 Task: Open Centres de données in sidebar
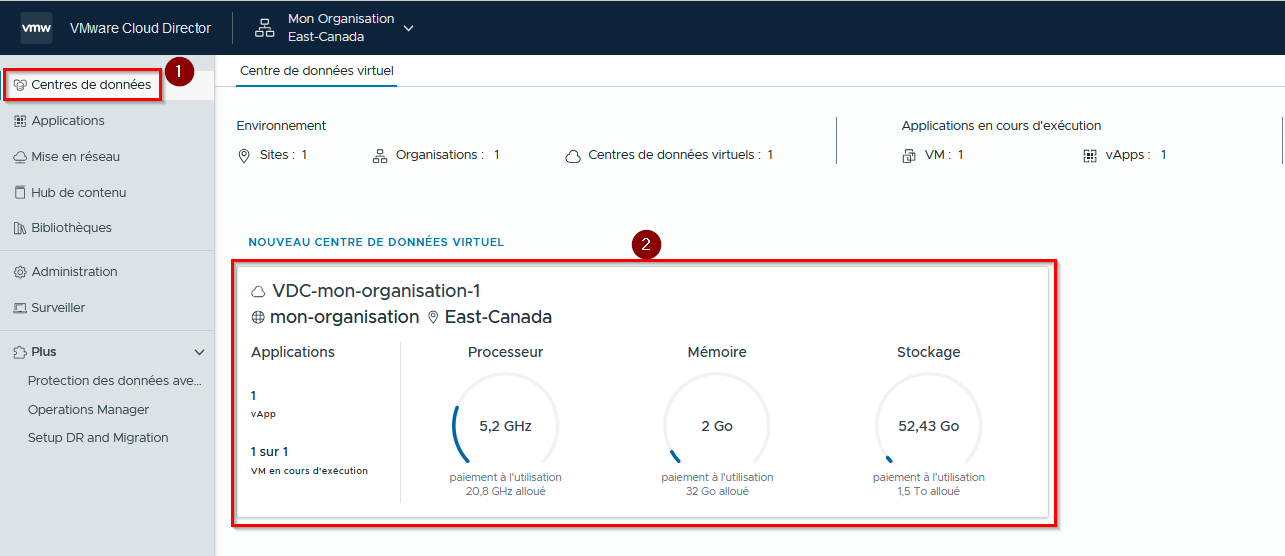click(x=91, y=85)
